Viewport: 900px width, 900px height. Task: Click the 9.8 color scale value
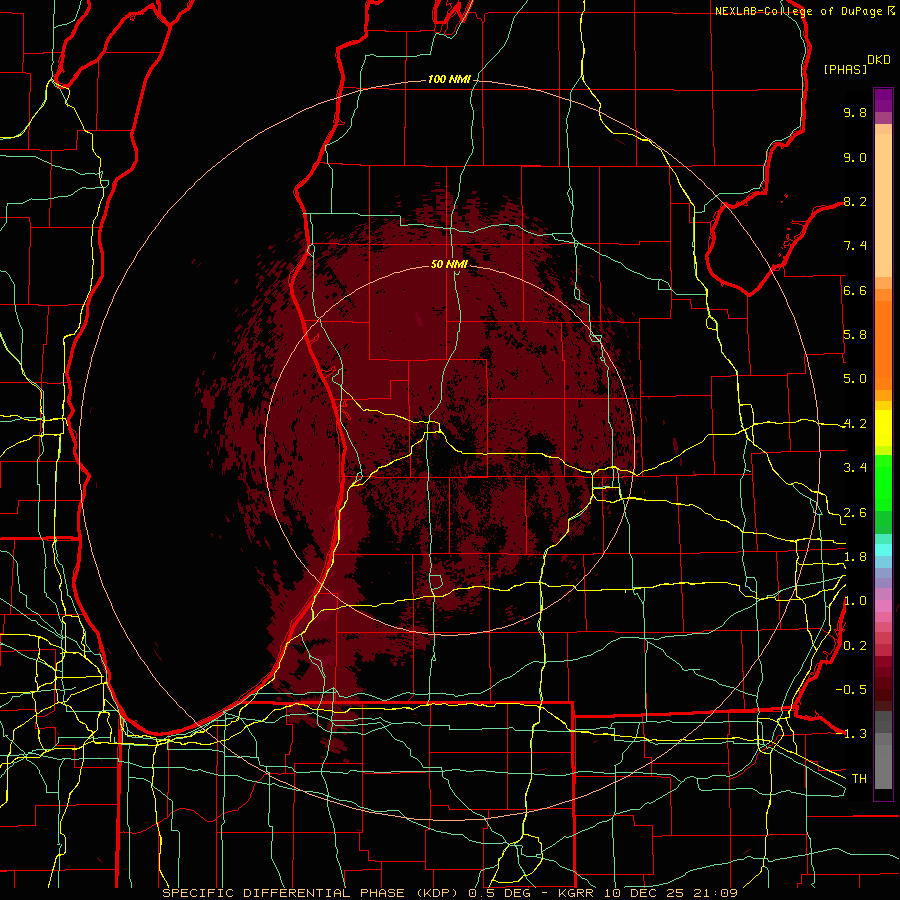coord(855,112)
